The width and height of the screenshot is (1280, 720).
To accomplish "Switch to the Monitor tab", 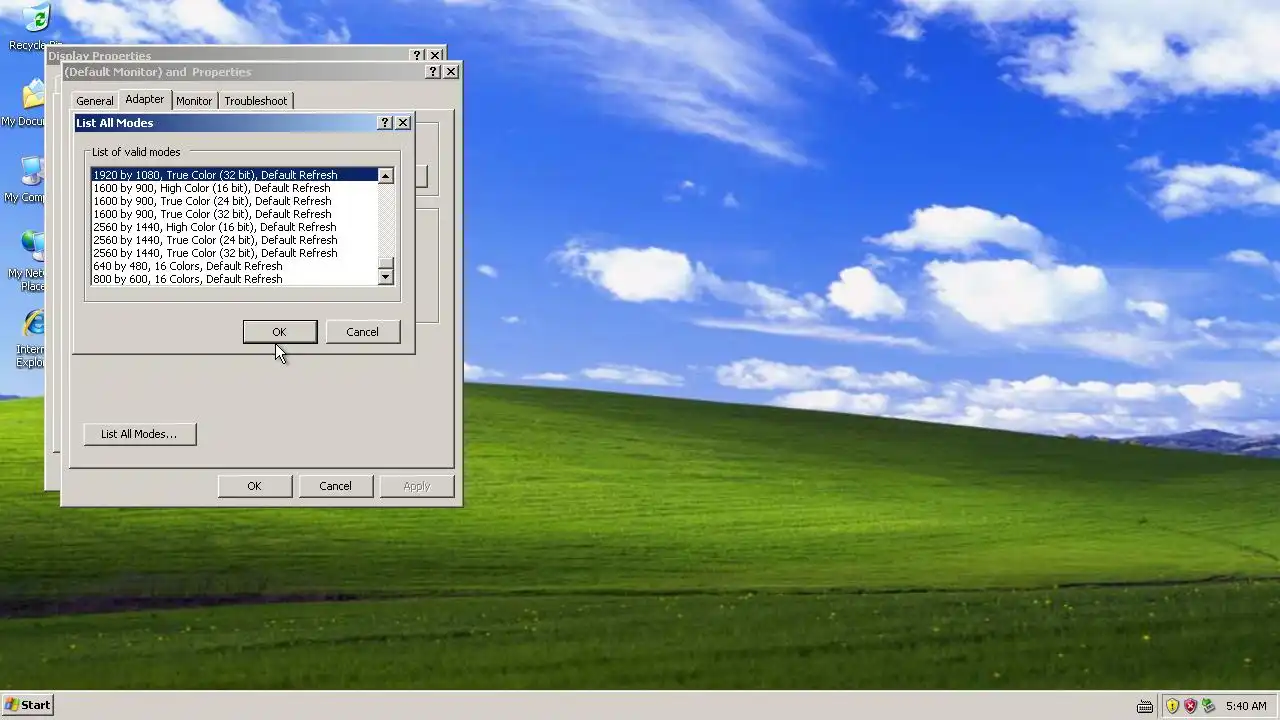I will (x=194, y=101).
